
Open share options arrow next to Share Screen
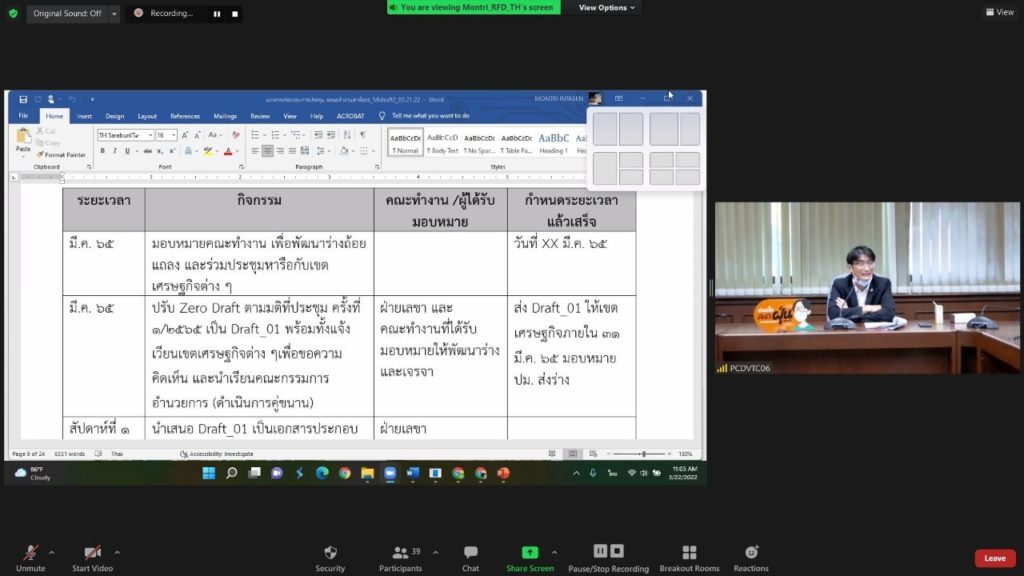554,553
